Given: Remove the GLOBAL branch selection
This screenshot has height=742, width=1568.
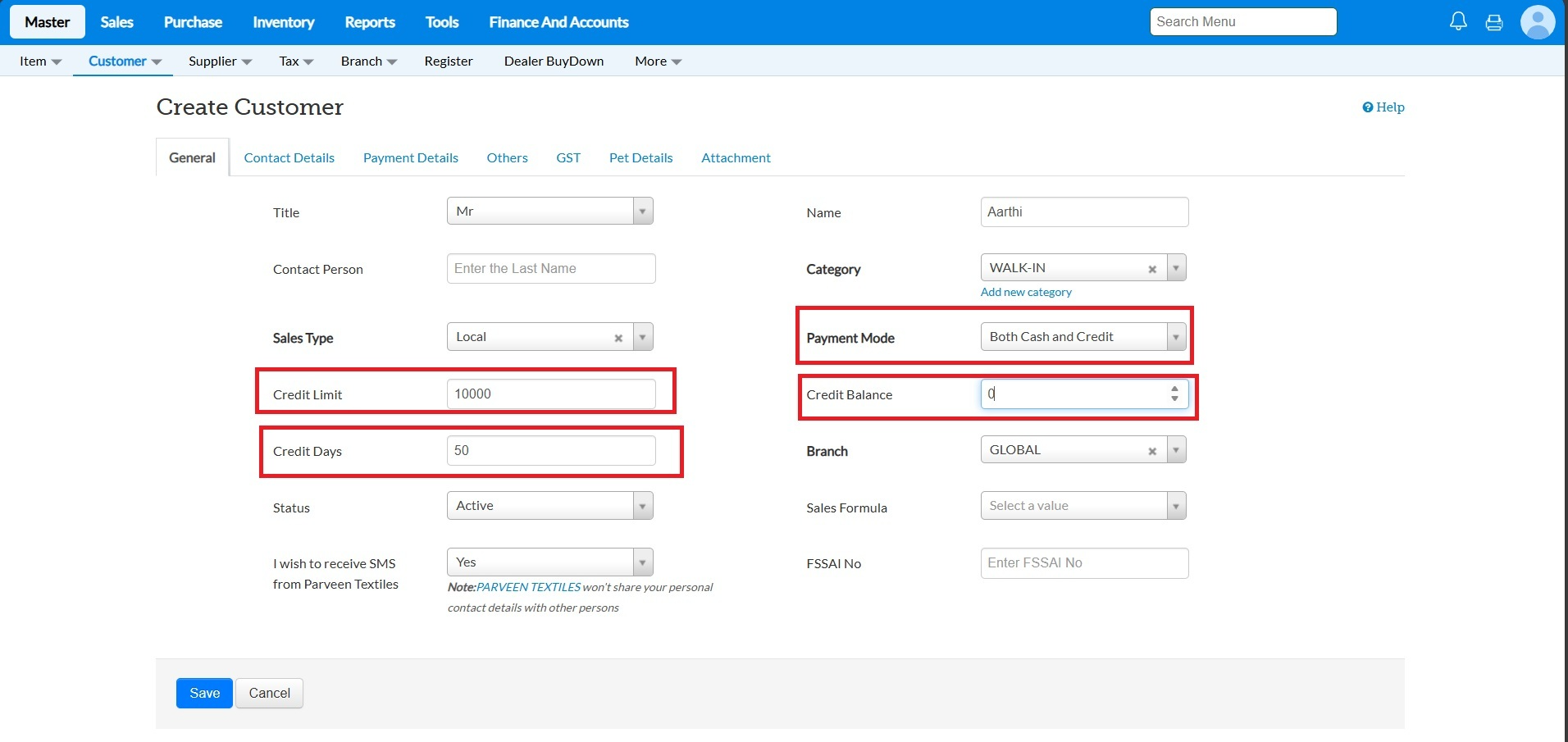Looking at the screenshot, I should (x=1152, y=451).
